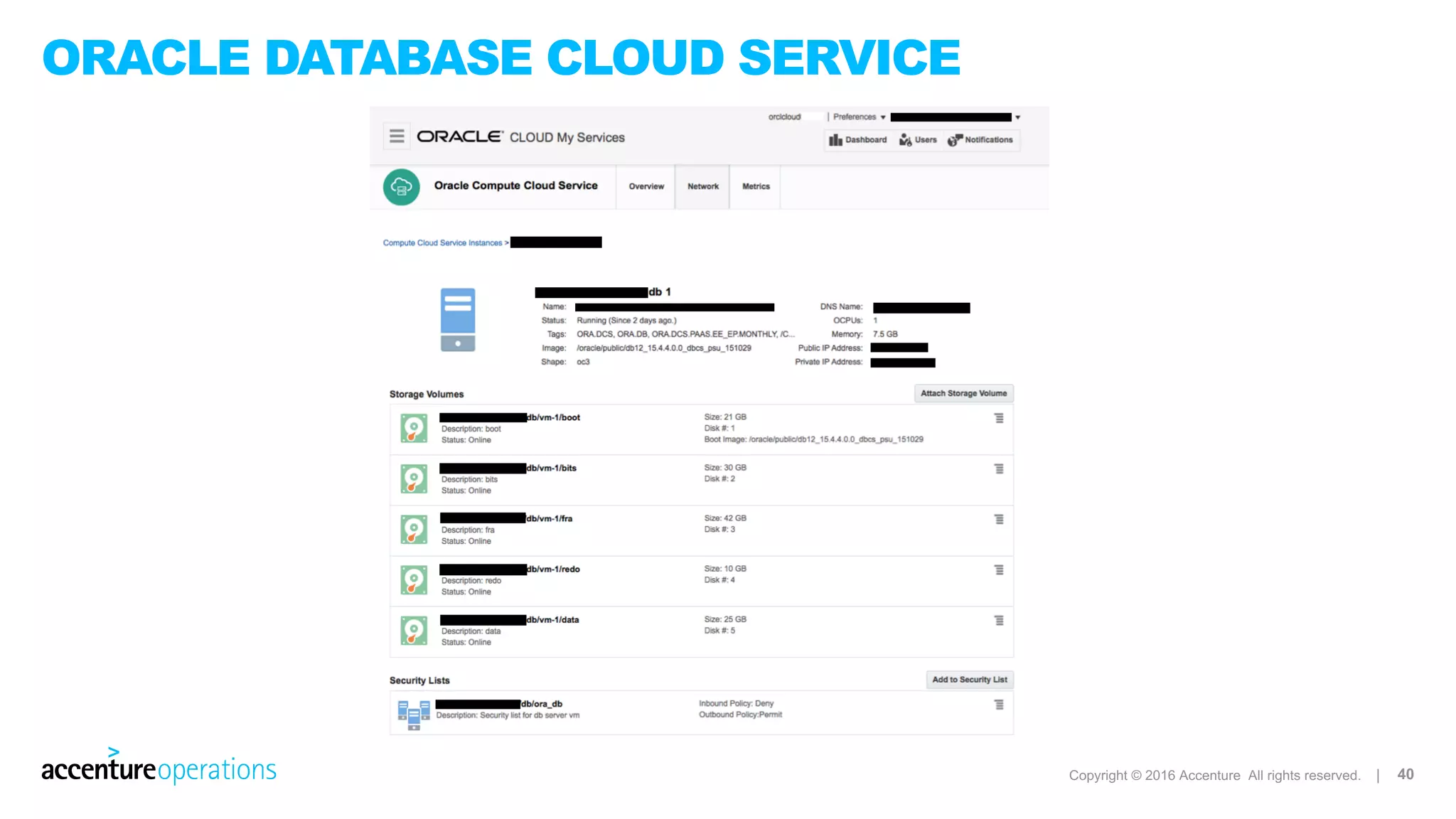The image size is (1456, 819).
Task: Open the boot volume actions menu
Action: [999, 418]
